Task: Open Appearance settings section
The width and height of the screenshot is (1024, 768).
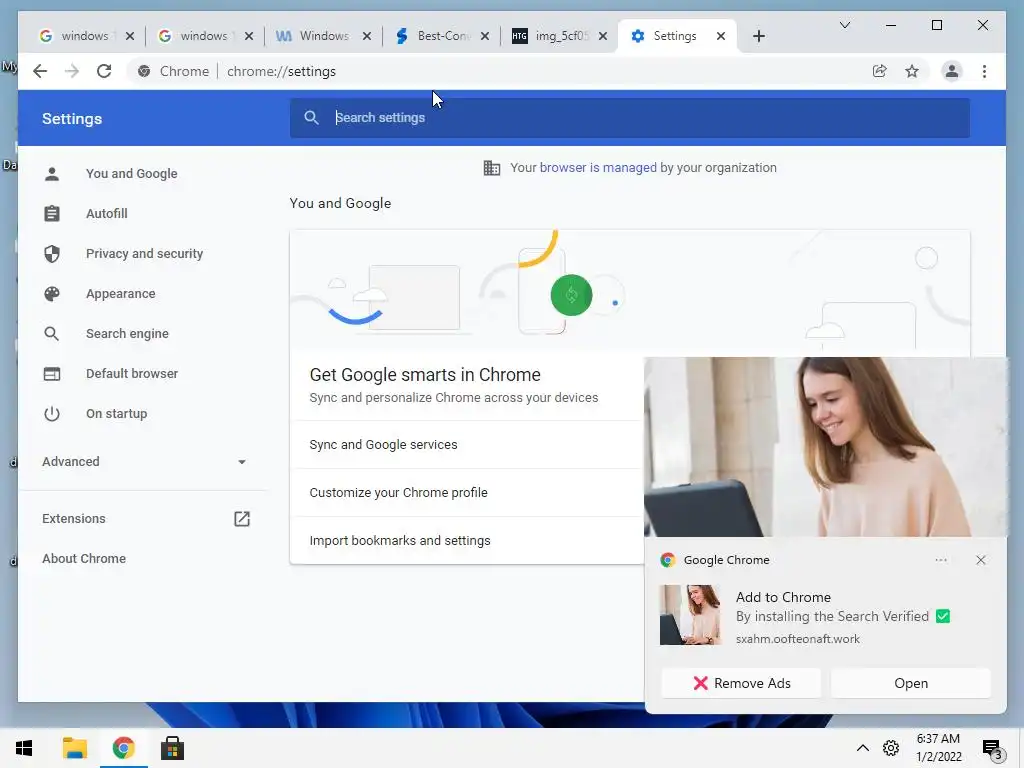Action: tap(120, 294)
